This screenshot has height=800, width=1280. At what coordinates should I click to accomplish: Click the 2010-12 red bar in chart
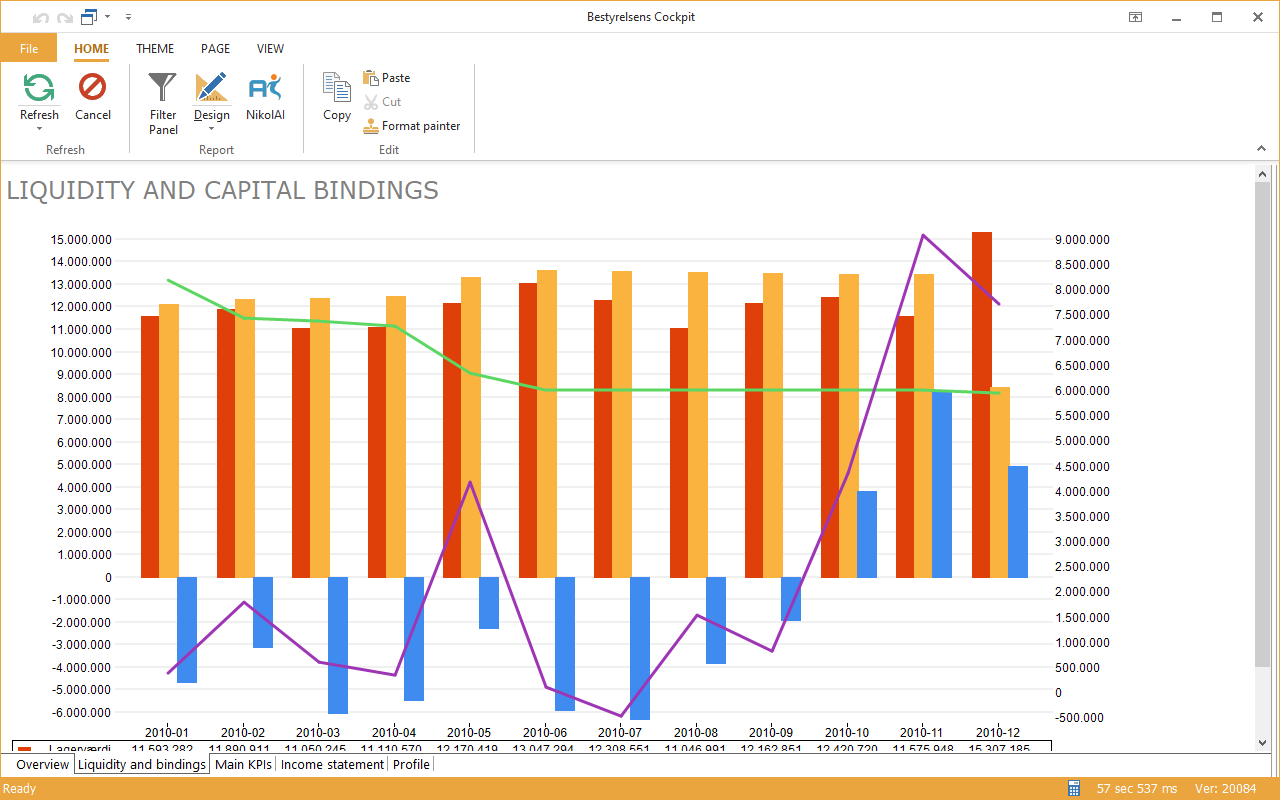(x=982, y=405)
